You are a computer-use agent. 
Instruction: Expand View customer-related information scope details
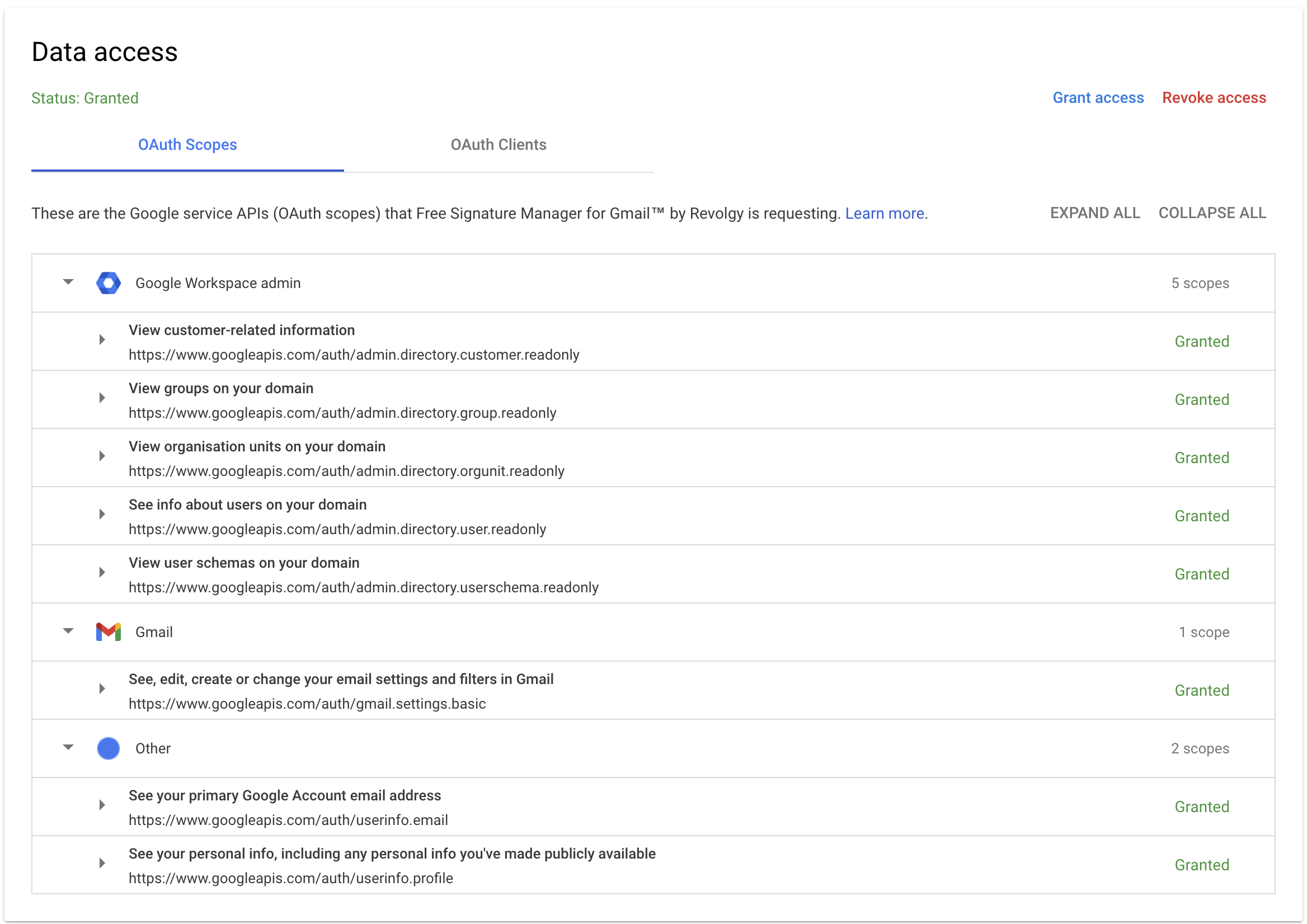tap(102, 340)
